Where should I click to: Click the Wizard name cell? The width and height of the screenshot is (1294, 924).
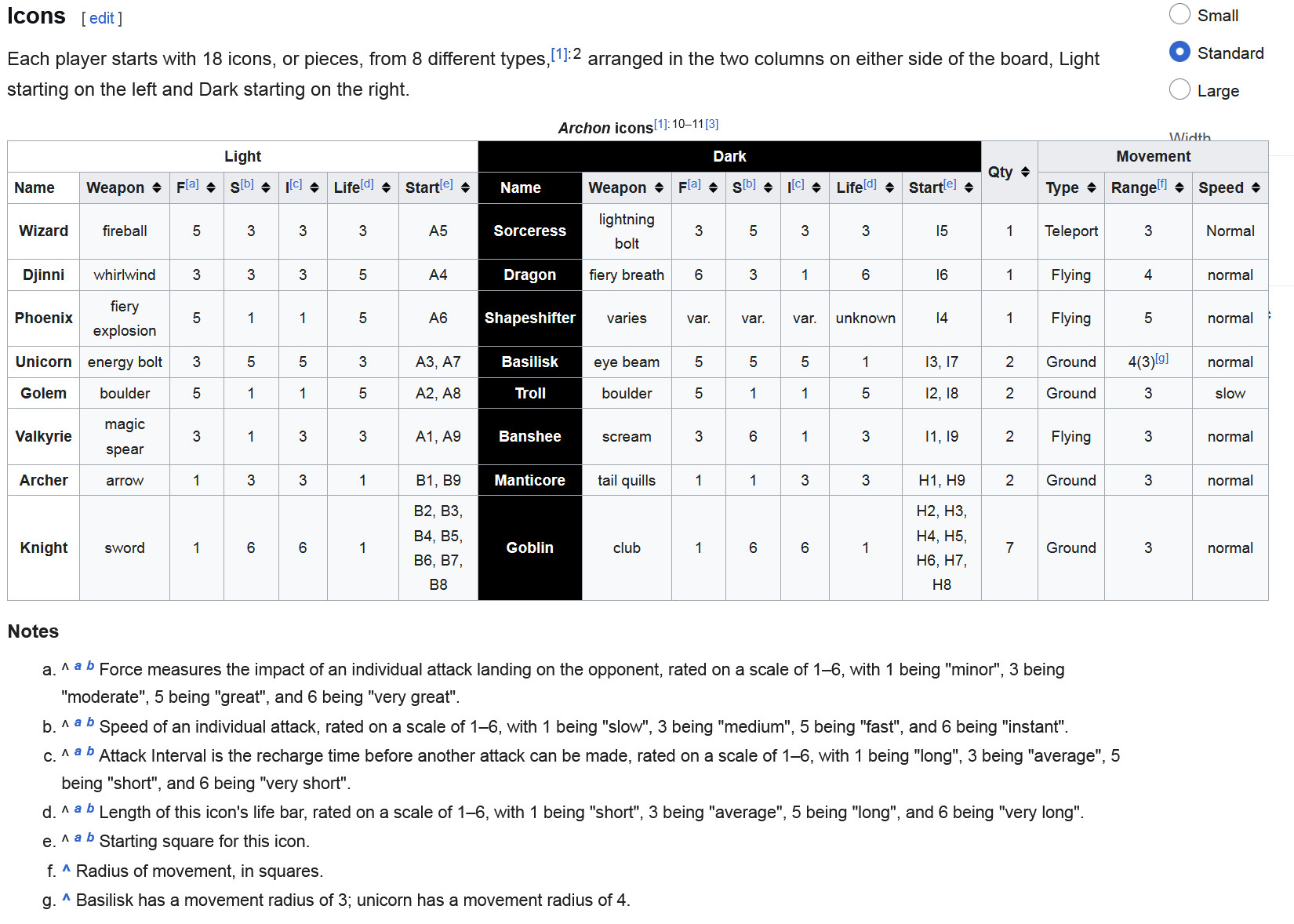[43, 231]
